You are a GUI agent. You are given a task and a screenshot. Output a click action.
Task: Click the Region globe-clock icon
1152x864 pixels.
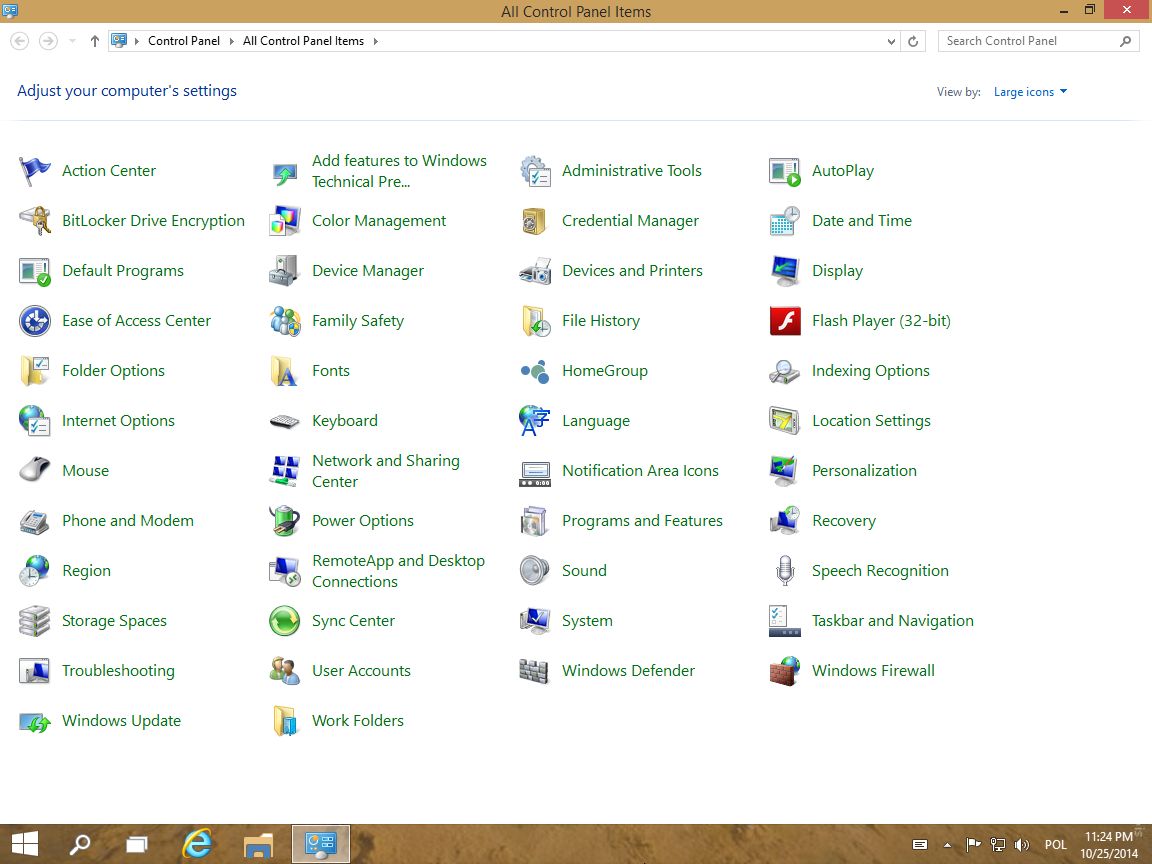coord(35,571)
